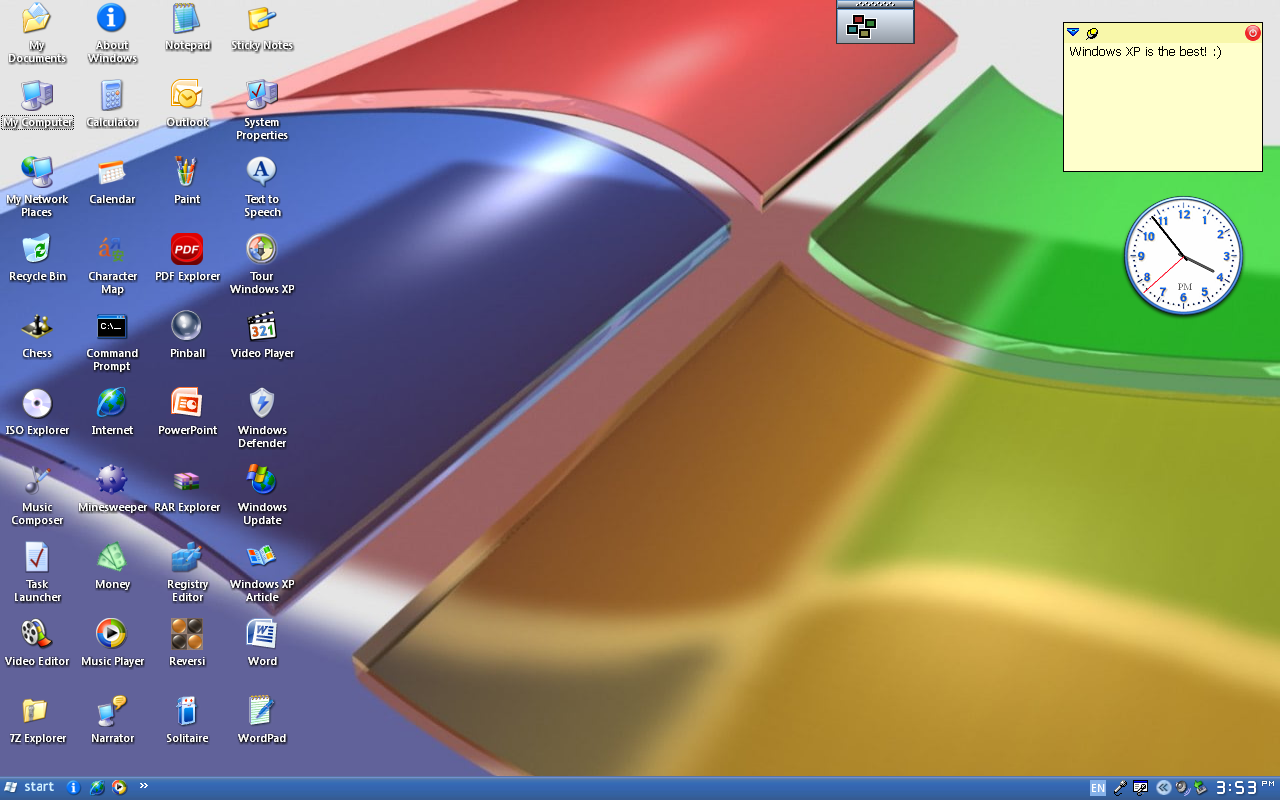
Task: Open the Solitaire desktop icon
Action: [x=187, y=719]
